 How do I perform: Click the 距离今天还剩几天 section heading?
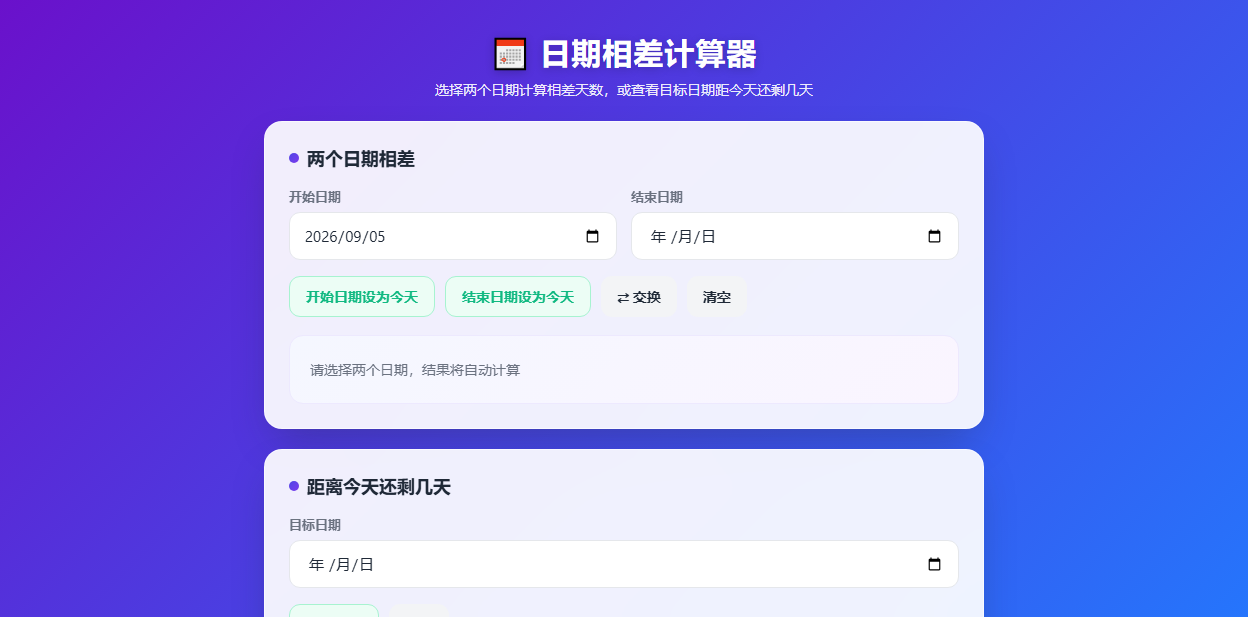[379, 487]
